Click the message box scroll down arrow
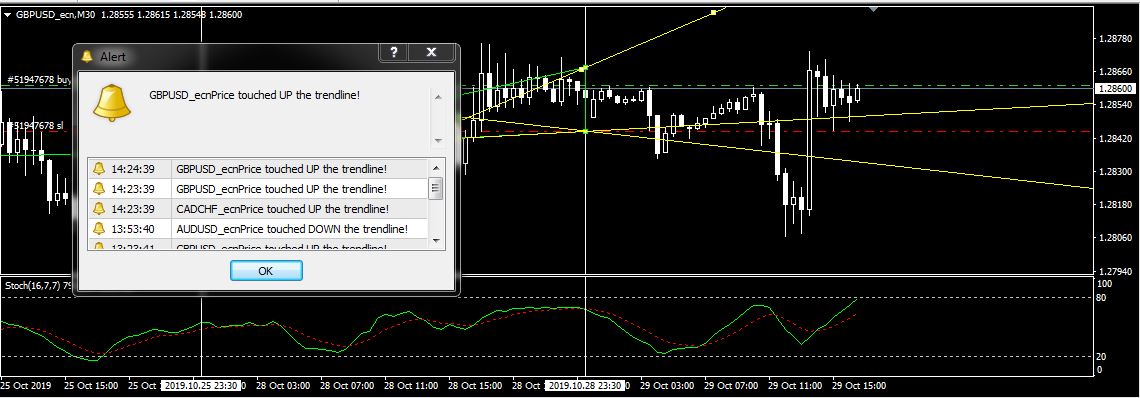This screenshot has width=1140, height=398. pyautogui.click(x=438, y=140)
